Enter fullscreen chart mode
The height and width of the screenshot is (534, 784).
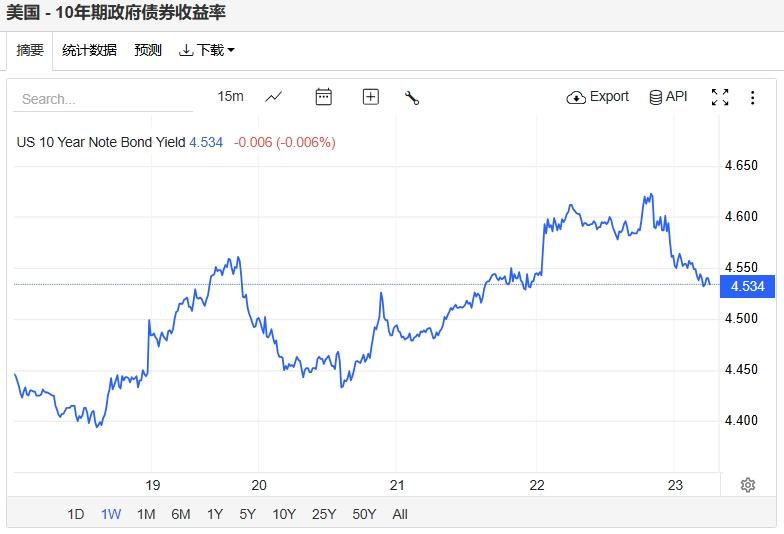(x=720, y=97)
